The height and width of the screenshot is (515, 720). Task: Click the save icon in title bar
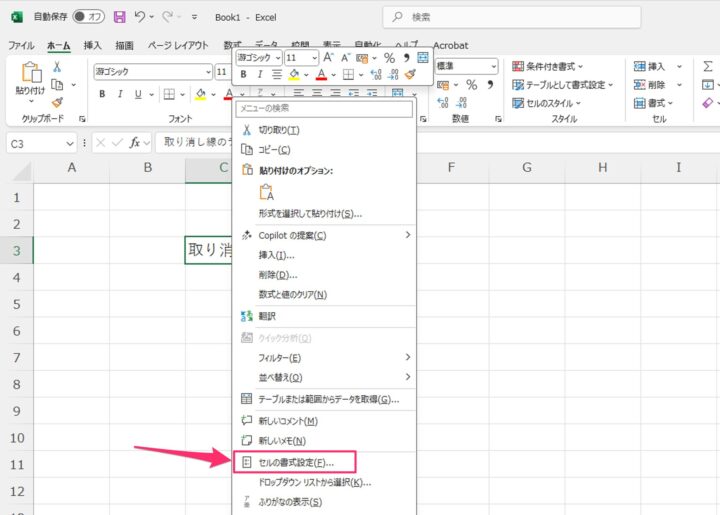[120, 17]
